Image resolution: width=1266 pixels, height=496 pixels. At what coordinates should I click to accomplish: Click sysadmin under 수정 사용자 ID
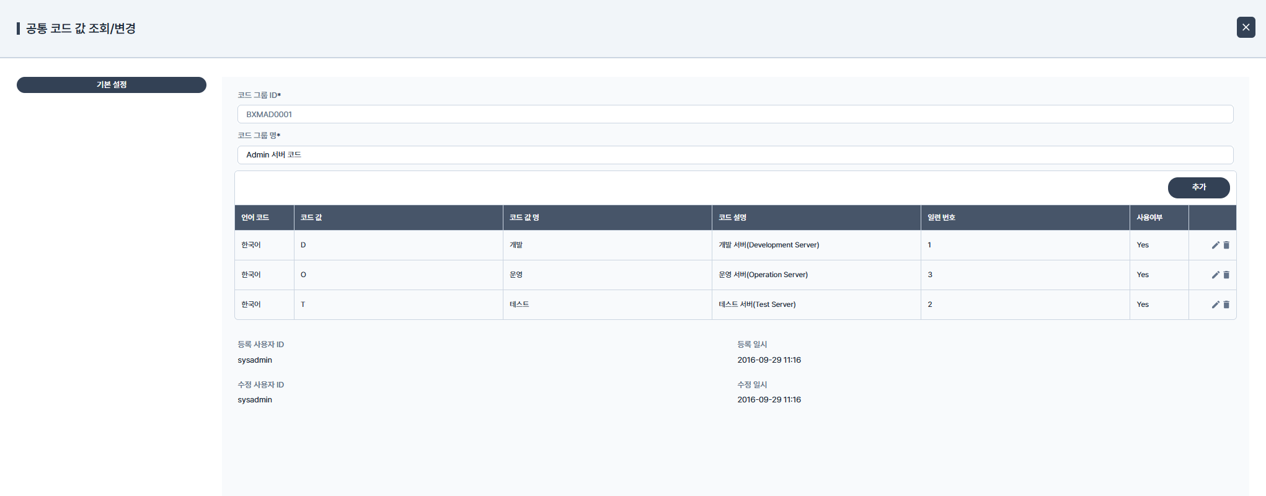255,400
